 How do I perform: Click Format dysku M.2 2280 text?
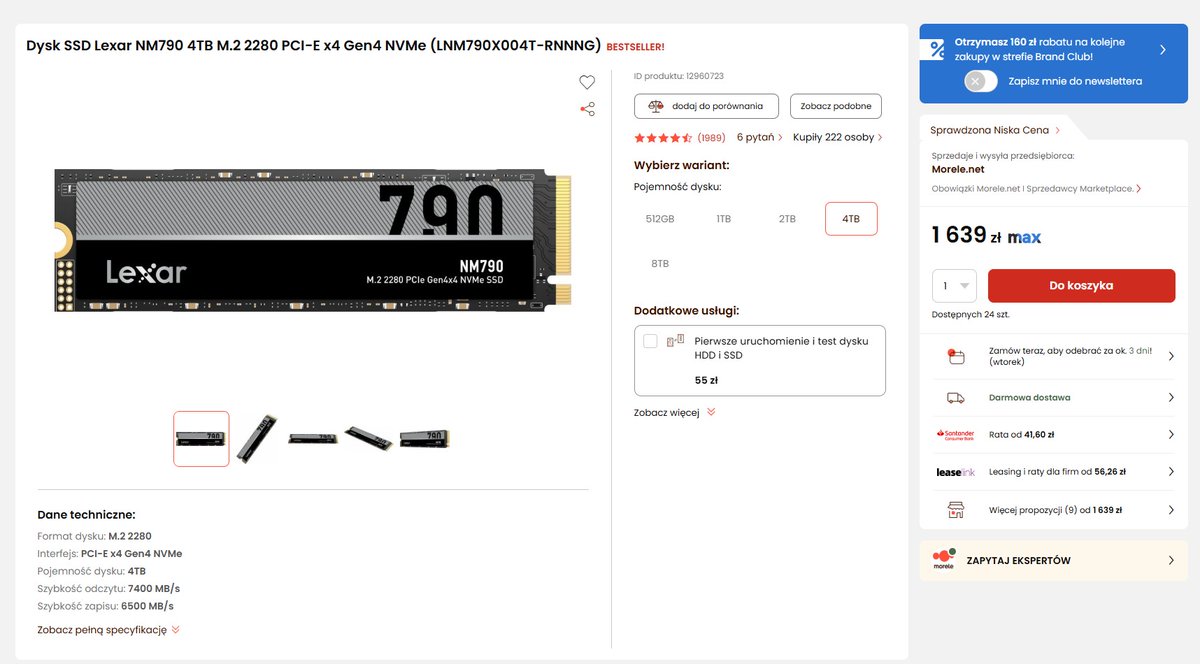(94, 536)
